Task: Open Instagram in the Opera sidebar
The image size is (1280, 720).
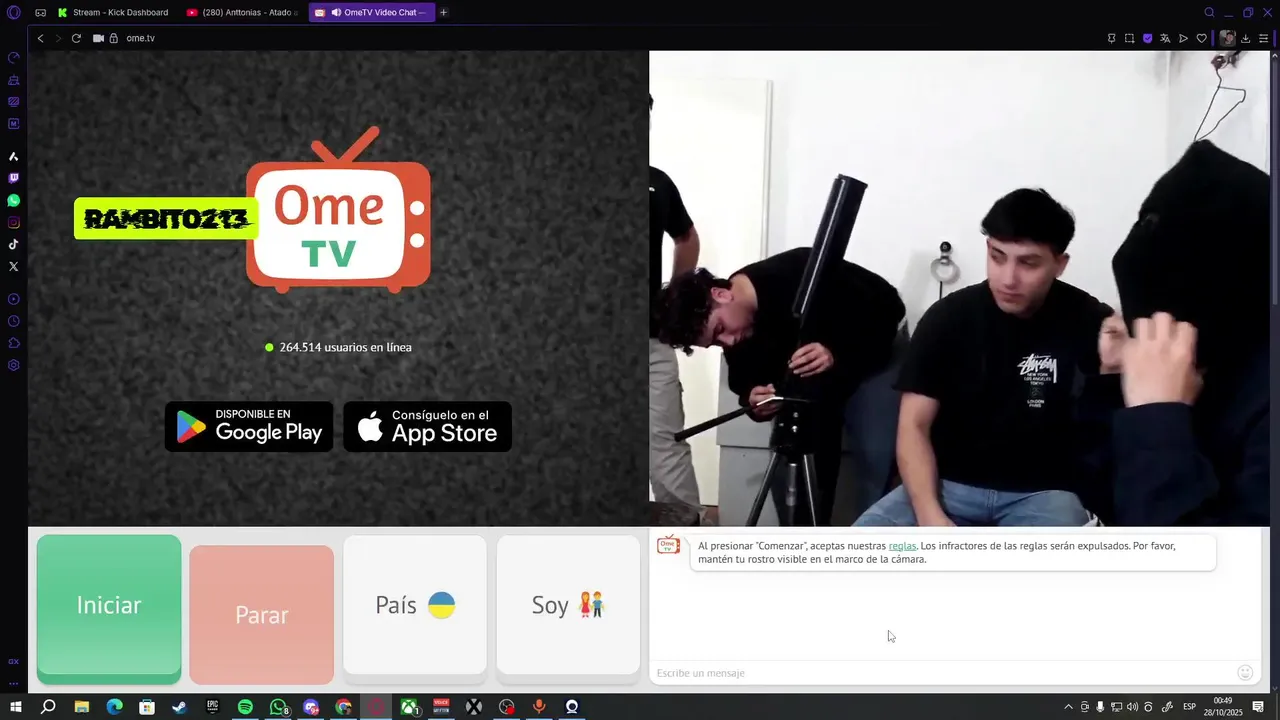Action: (13, 222)
